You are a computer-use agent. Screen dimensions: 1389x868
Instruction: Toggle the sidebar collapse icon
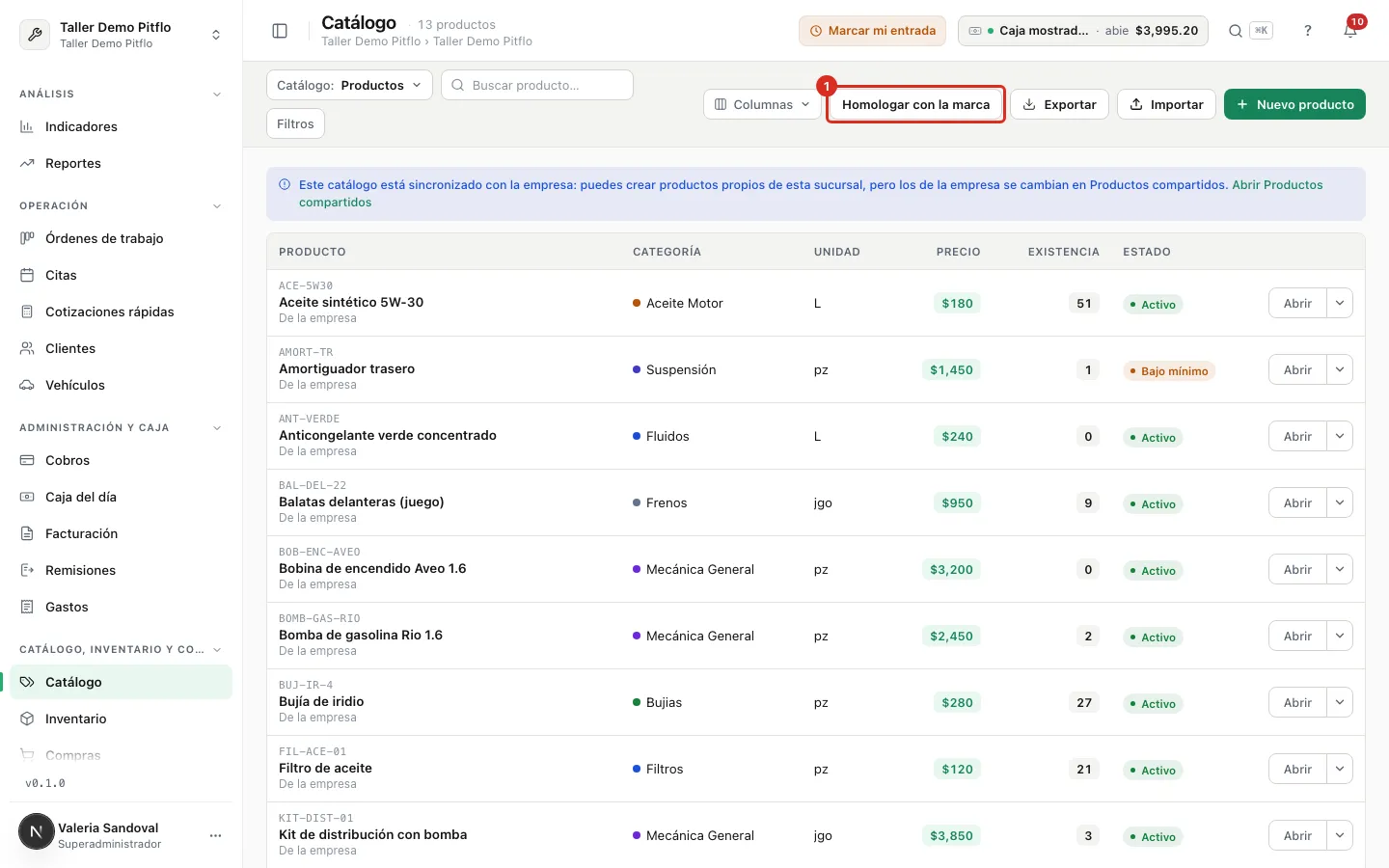coord(280,31)
